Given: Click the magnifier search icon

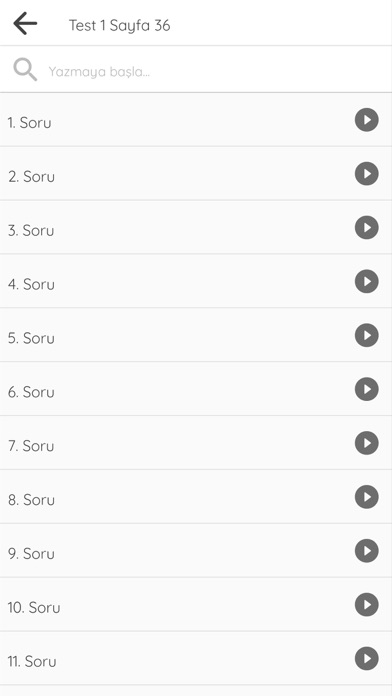Looking at the screenshot, I should 25,70.
